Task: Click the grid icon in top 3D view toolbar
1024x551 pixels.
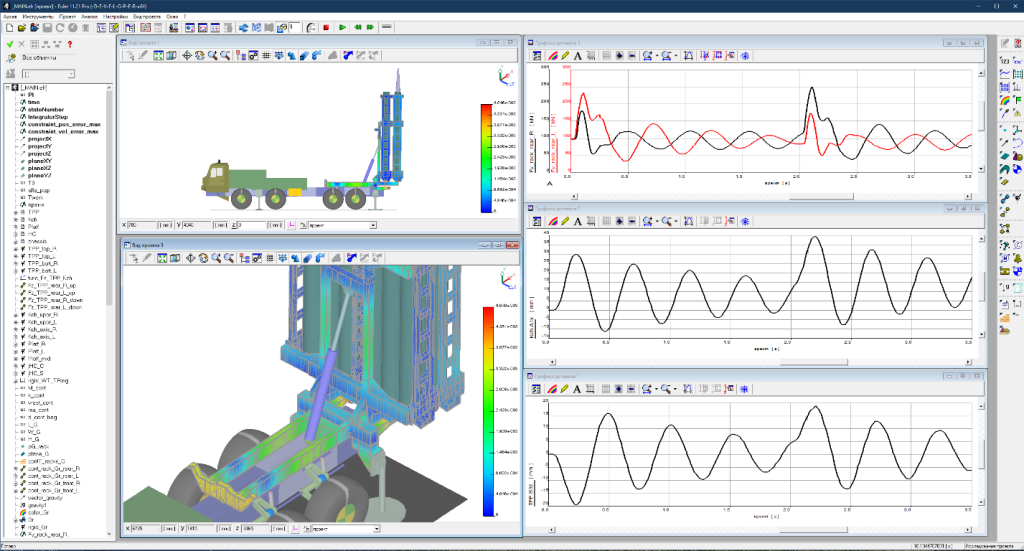Action: coord(266,55)
